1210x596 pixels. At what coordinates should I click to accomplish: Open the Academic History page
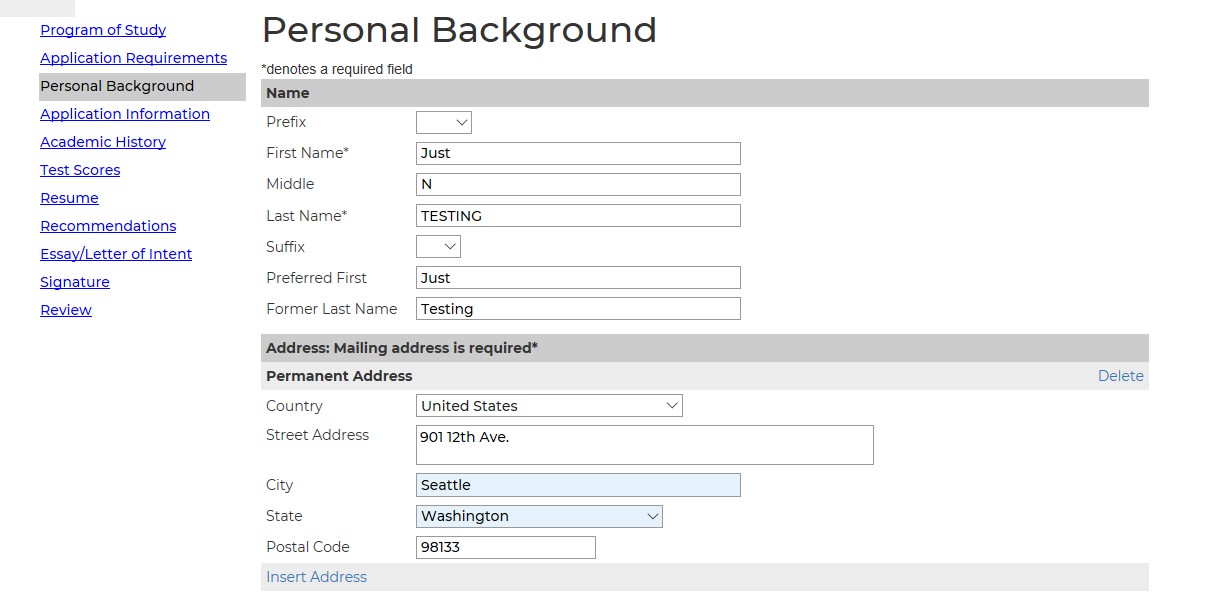[103, 142]
